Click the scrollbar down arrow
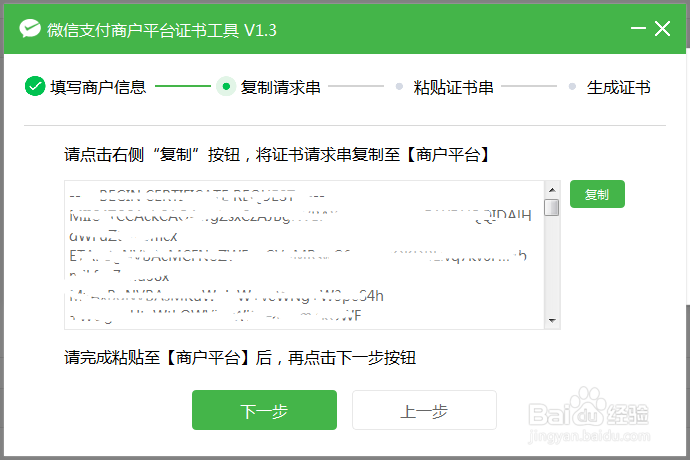Screen dimensions: 690x460 [552, 320]
